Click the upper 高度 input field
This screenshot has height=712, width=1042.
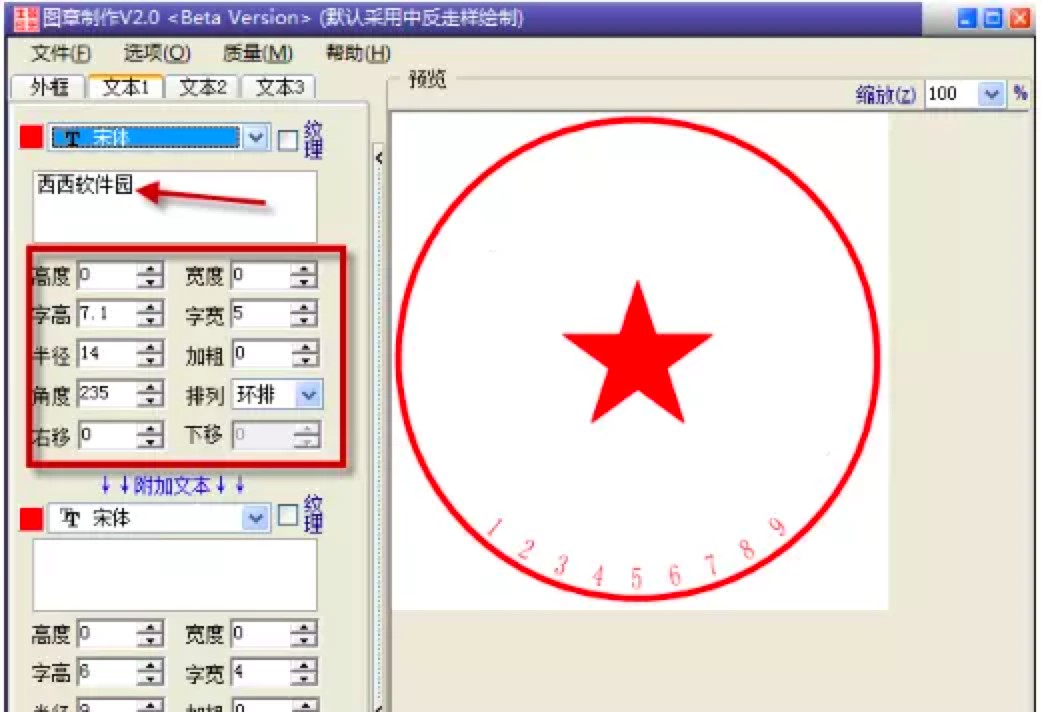pos(107,275)
